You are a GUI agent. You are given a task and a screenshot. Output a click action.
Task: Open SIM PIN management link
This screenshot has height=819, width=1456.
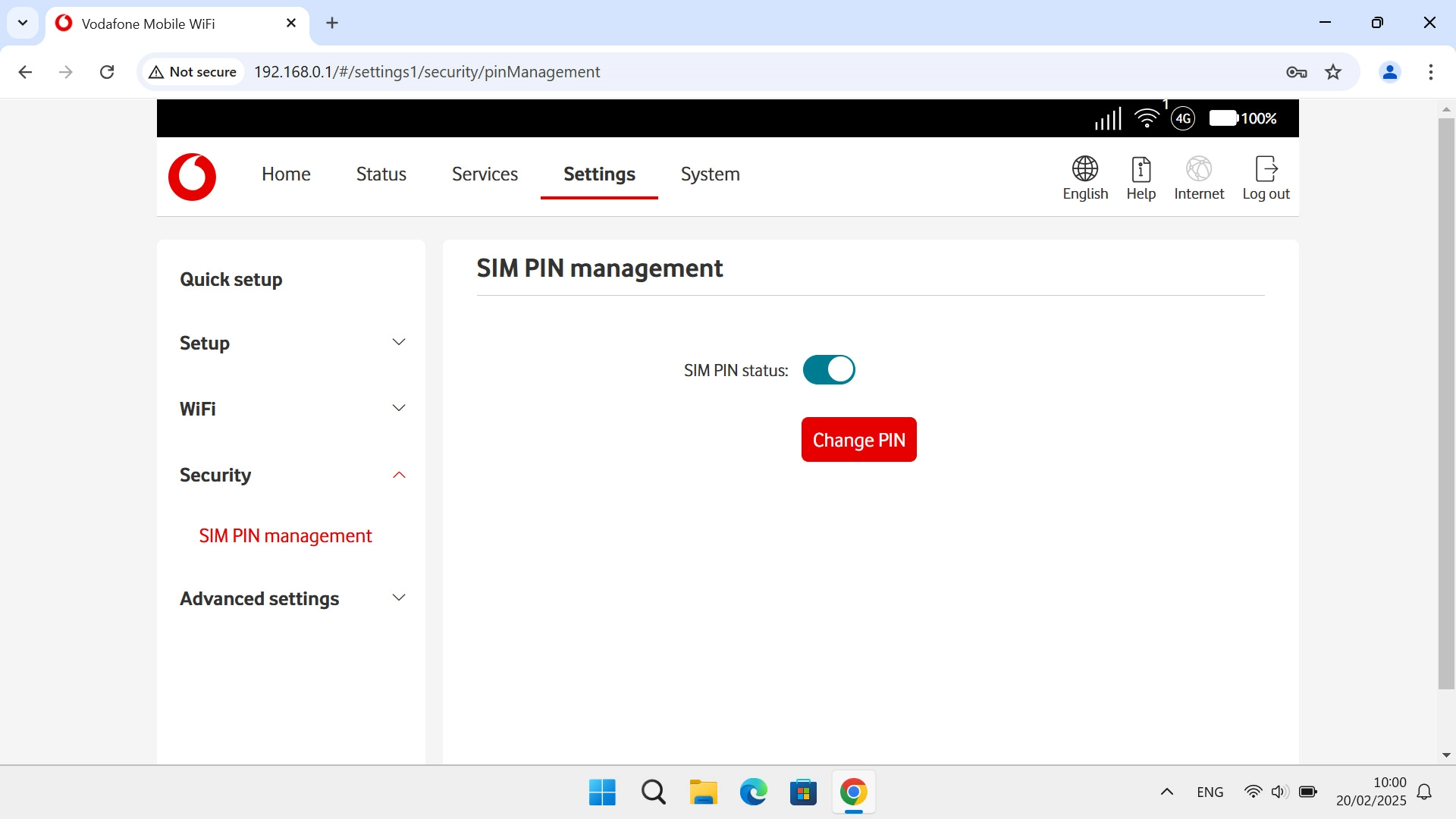pyautogui.click(x=285, y=536)
